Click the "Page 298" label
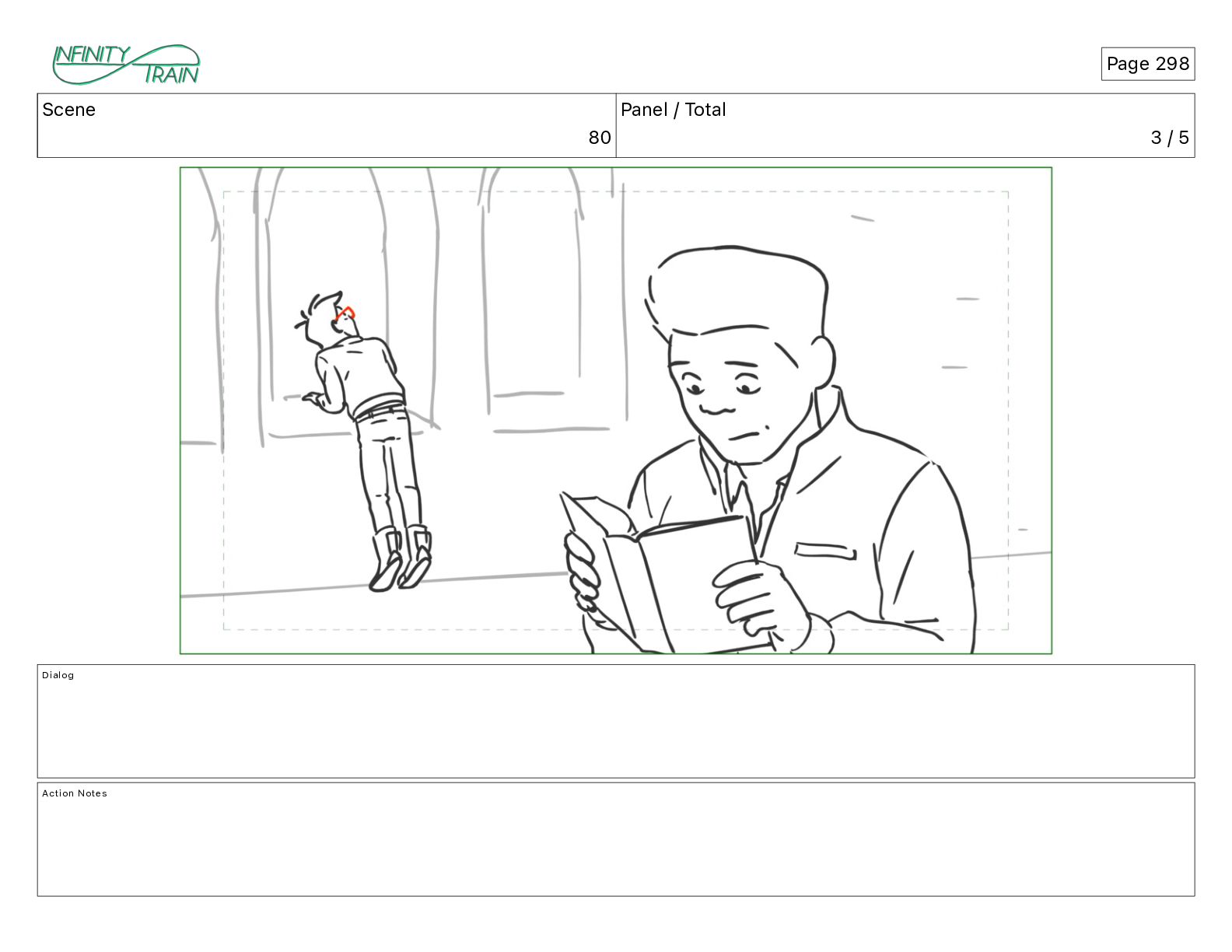1232x952 pixels. pos(1147,64)
